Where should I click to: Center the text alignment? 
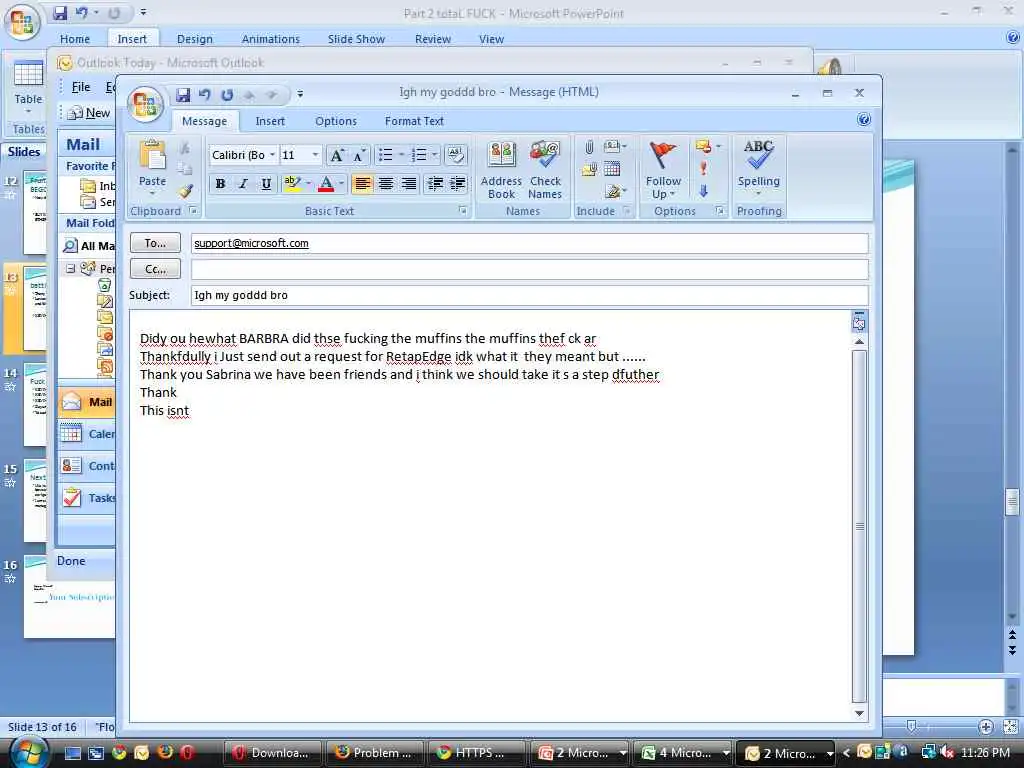pos(386,184)
